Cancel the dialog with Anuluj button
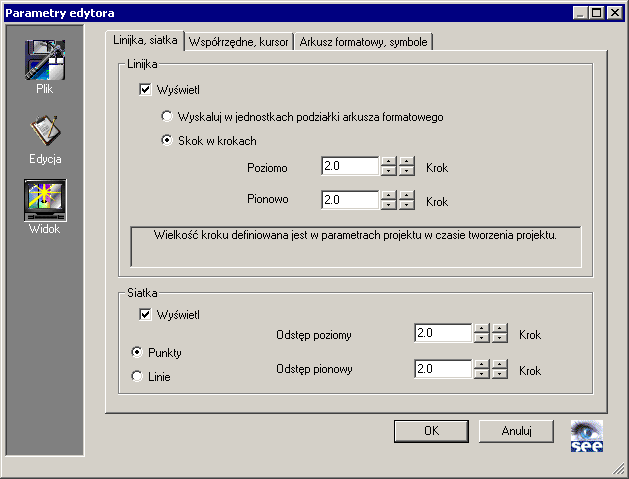The height and width of the screenshot is (479, 629). click(x=516, y=431)
